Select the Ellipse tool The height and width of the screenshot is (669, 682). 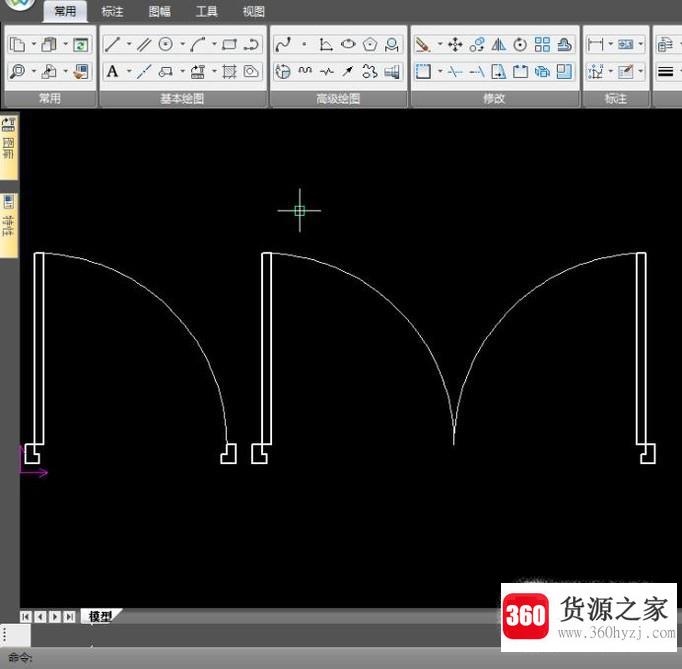[348, 44]
